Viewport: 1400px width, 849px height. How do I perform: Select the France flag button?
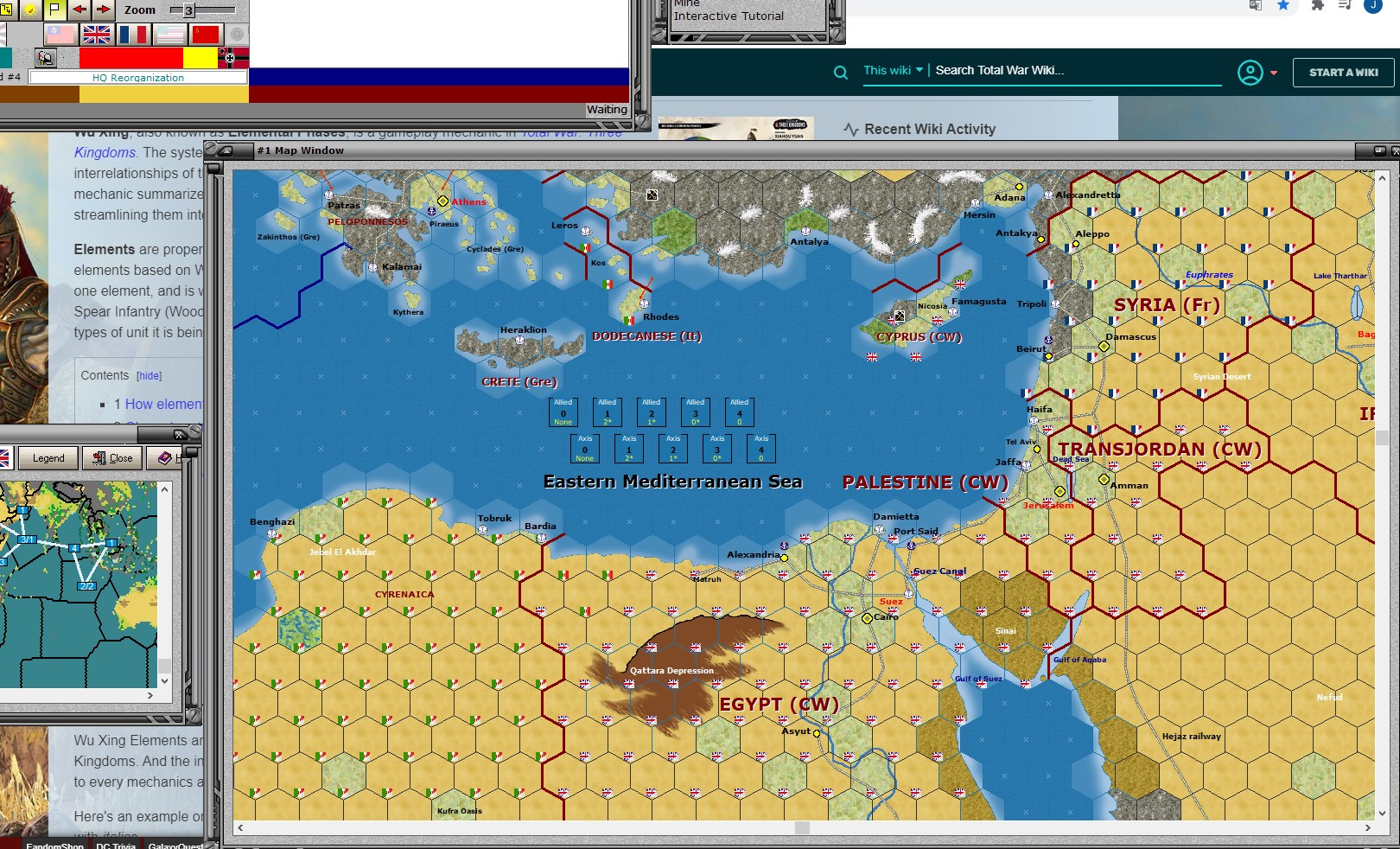pyautogui.click(x=133, y=35)
